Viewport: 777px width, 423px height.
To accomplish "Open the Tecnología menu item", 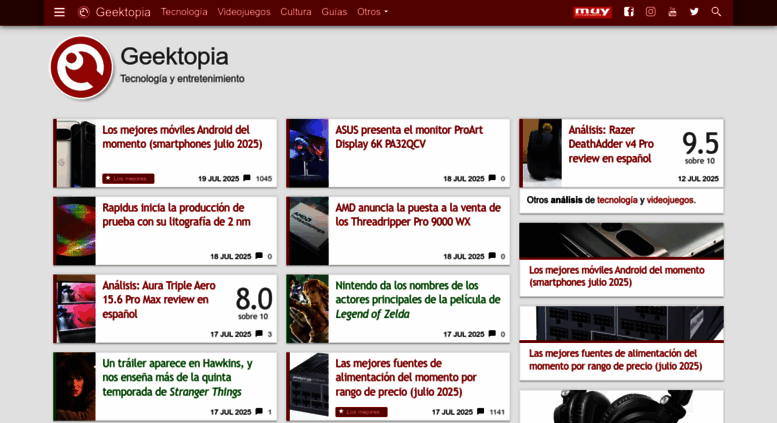I will point(184,12).
